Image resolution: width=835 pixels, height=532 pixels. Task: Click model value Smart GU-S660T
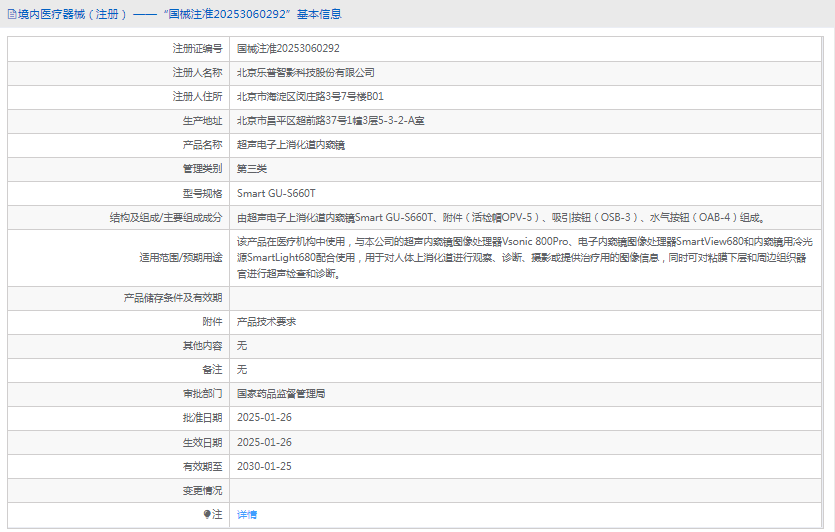pyautogui.click(x=276, y=193)
